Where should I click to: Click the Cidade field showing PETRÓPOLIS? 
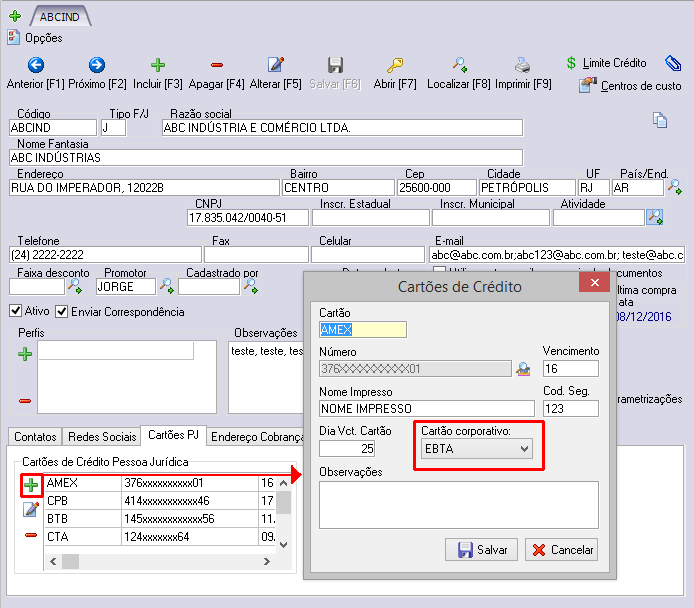tap(527, 187)
